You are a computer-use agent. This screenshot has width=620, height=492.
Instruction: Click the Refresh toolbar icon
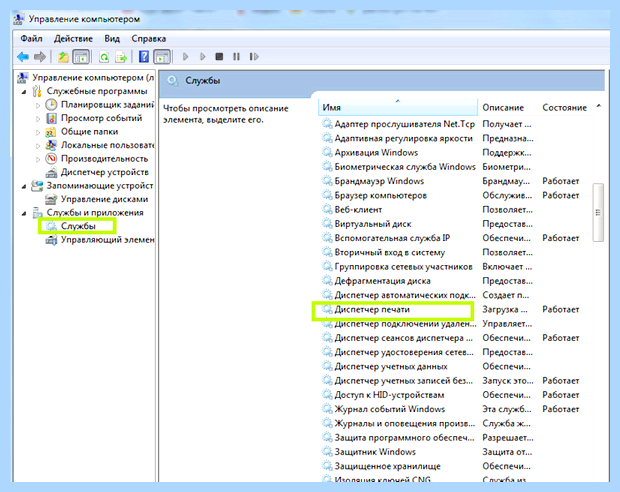click(104, 57)
